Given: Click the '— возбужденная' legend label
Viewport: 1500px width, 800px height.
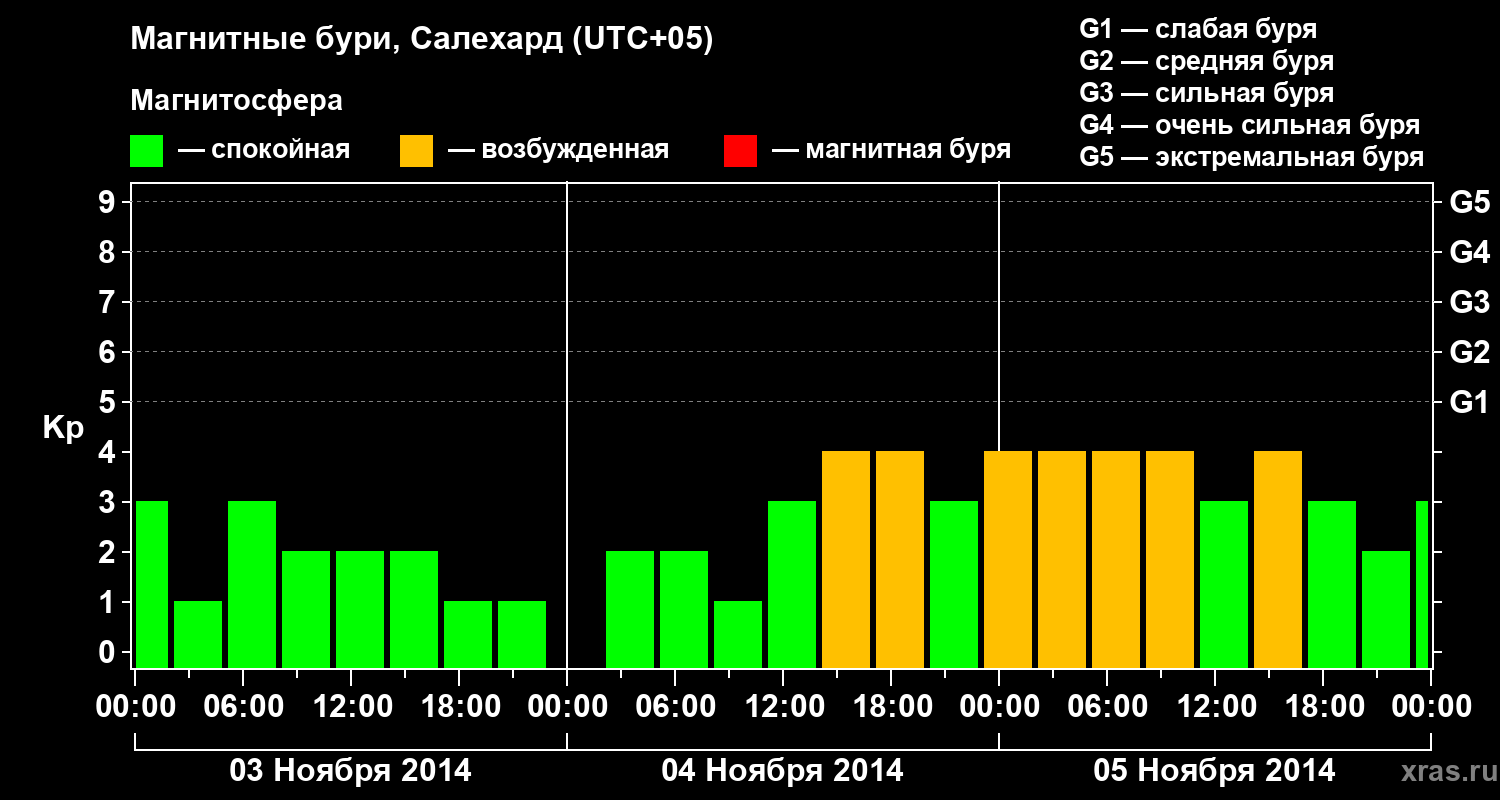Looking at the screenshot, I should (558, 150).
